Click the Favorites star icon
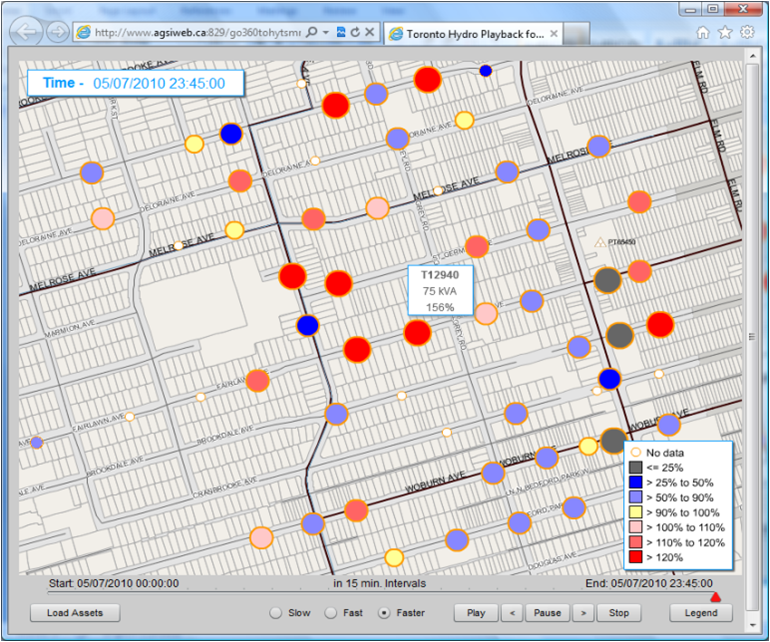The width and height of the screenshot is (770, 642). tap(725, 33)
